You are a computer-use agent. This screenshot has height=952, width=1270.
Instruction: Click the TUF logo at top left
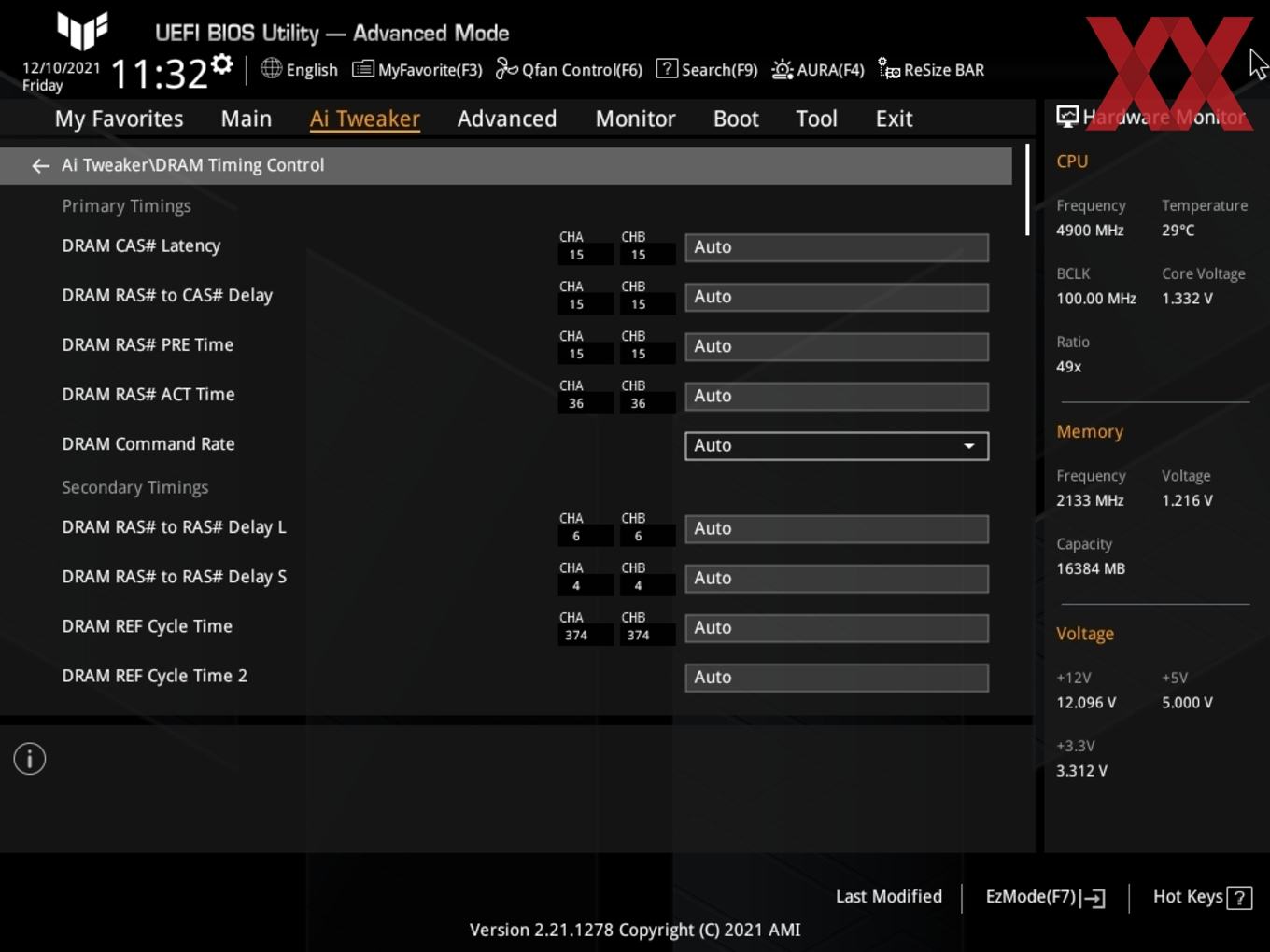point(82,30)
